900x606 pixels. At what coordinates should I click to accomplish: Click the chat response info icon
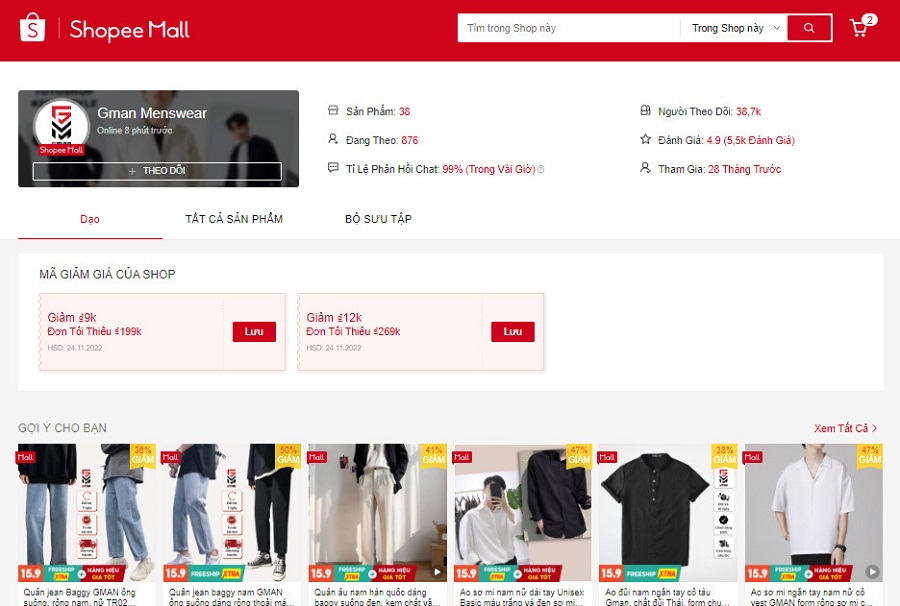click(x=541, y=170)
